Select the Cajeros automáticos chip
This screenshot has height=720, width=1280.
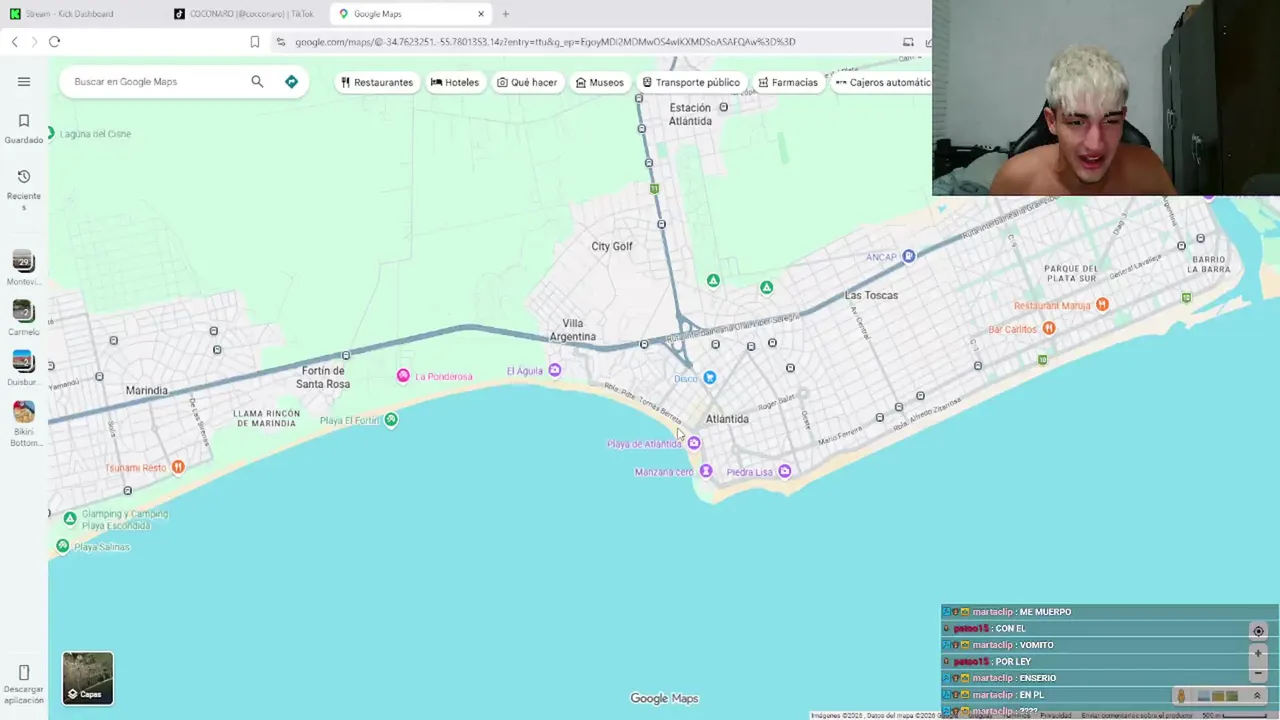(882, 82)
